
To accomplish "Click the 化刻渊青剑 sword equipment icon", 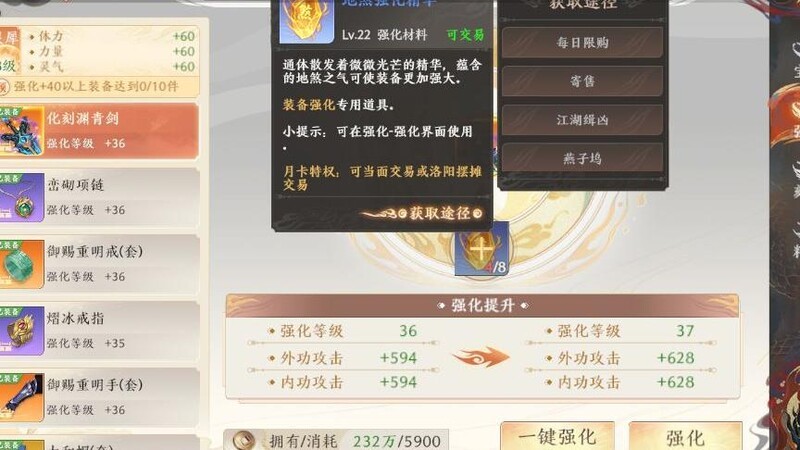I will click(21, 131).
